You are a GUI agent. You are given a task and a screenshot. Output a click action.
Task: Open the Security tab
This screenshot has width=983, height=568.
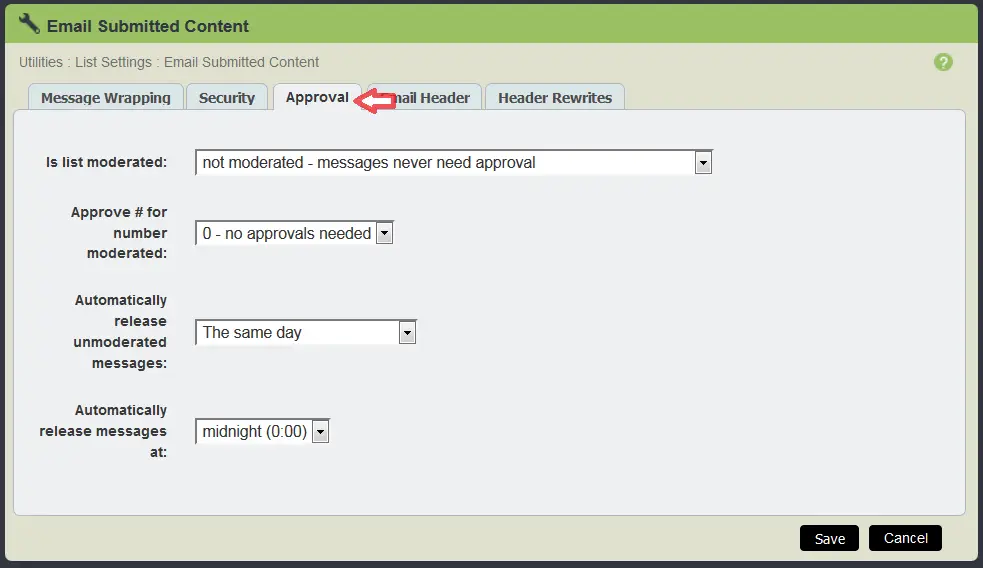pos(227,98)
